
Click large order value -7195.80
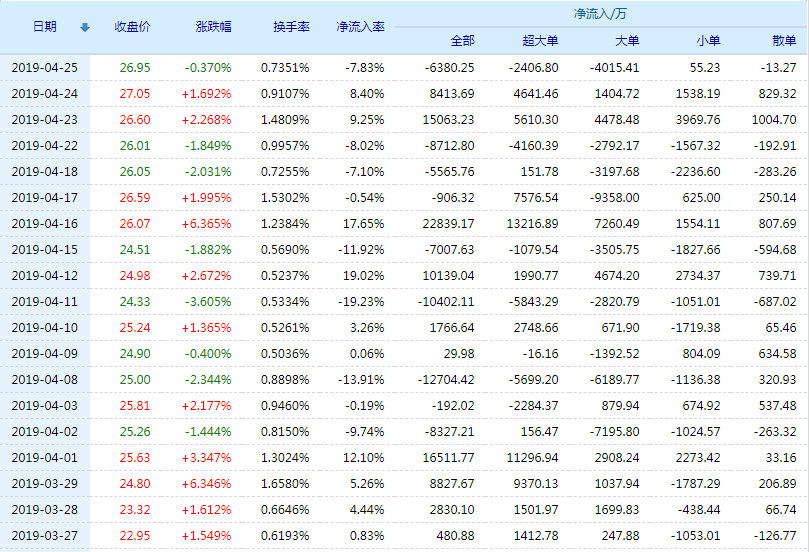point(614,432)
